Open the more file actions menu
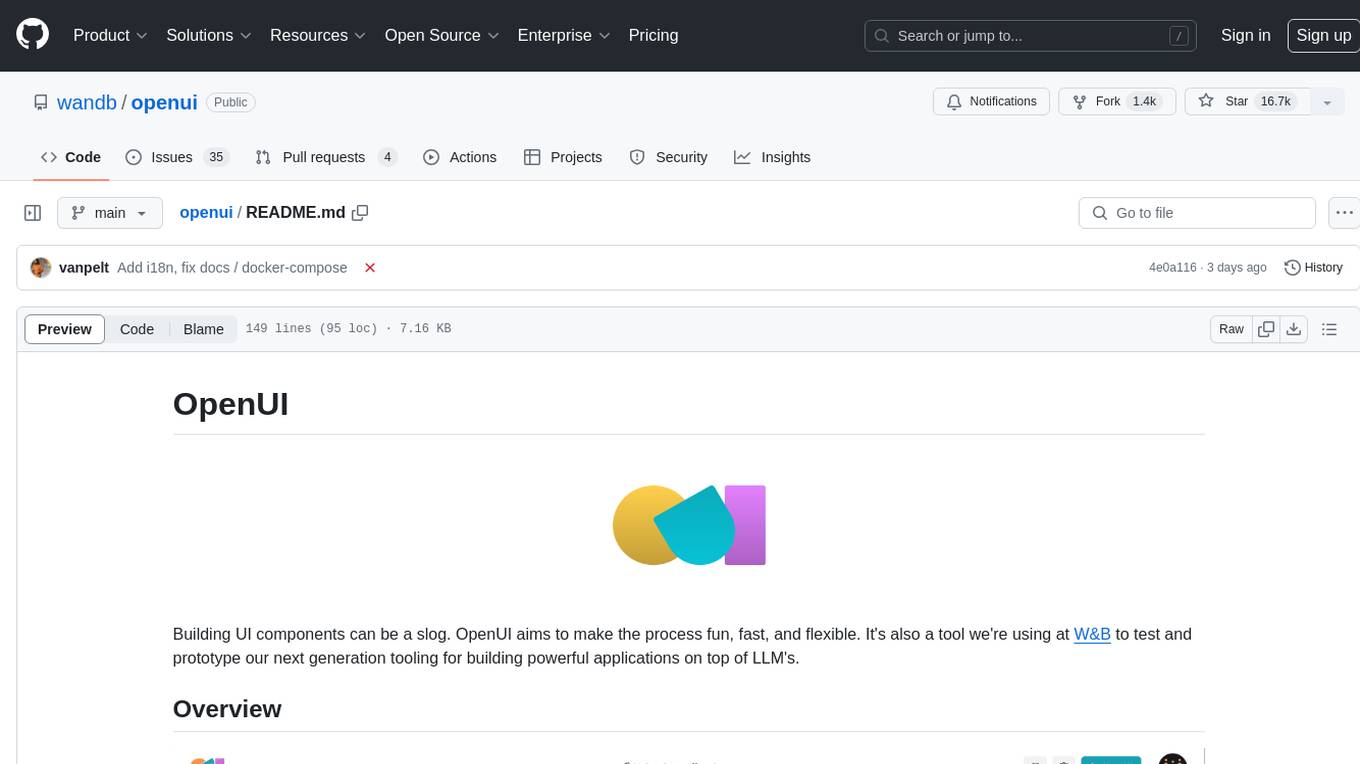The width and height of the screenshot is (1360, 764). (1344, 213)
